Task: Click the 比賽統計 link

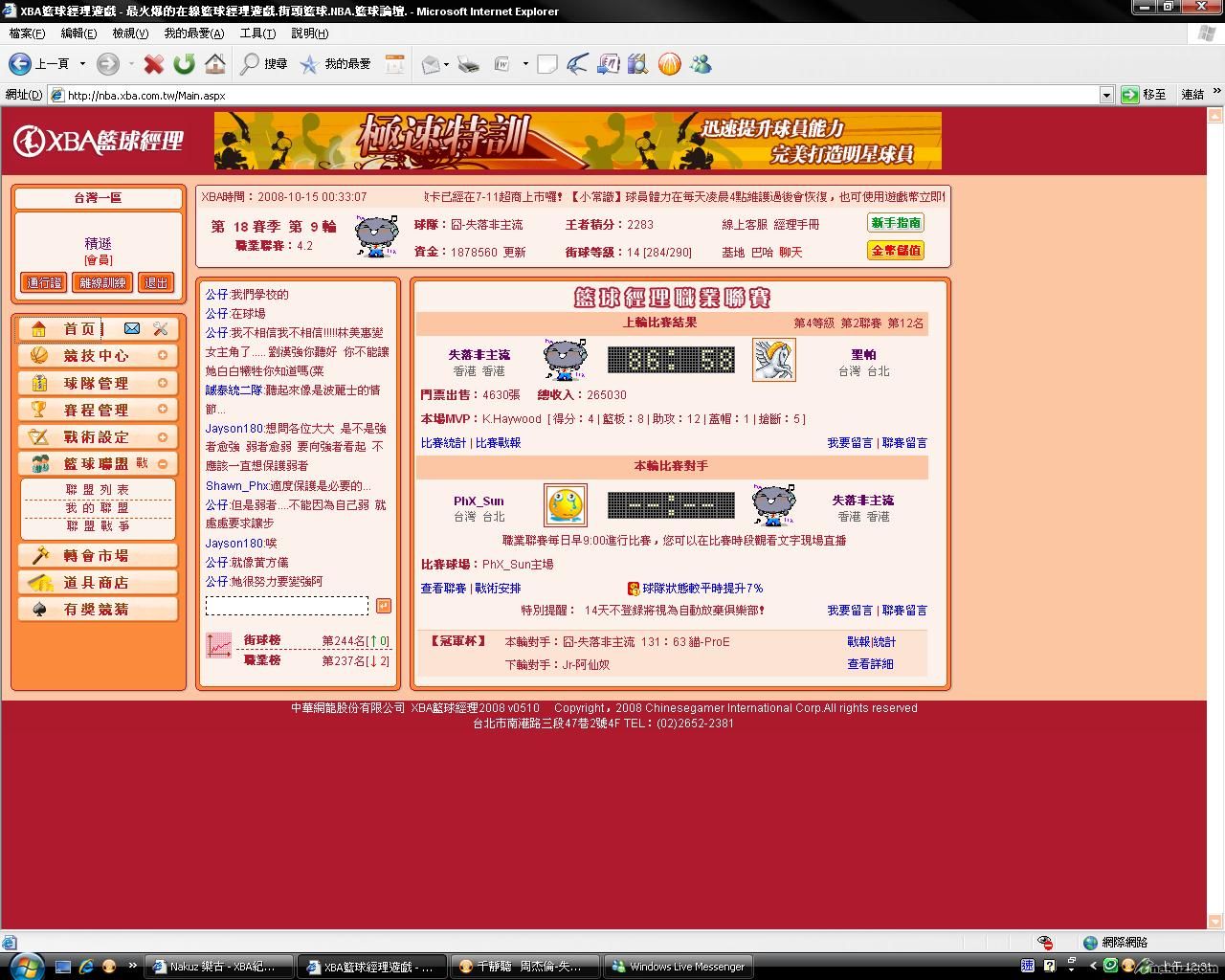Action: click(443, 443)
